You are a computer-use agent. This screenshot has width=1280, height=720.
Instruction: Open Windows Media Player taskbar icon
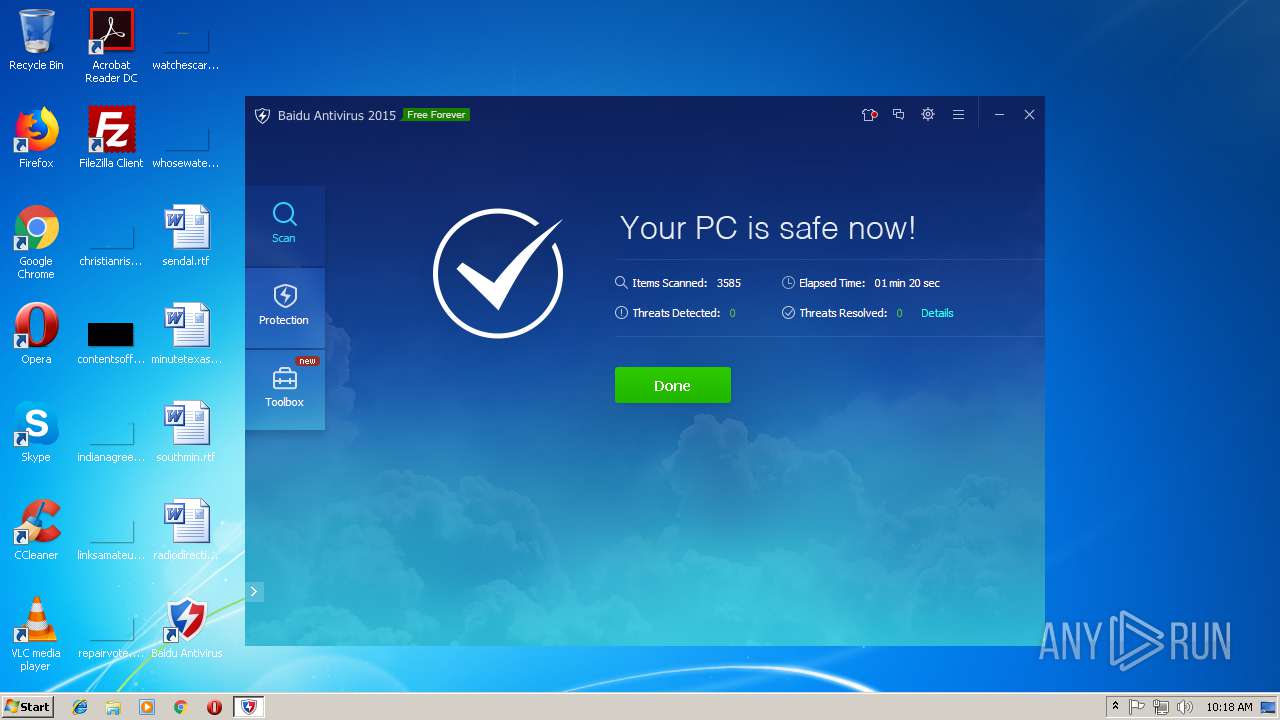pyautogui.click(x=147, y=707)
